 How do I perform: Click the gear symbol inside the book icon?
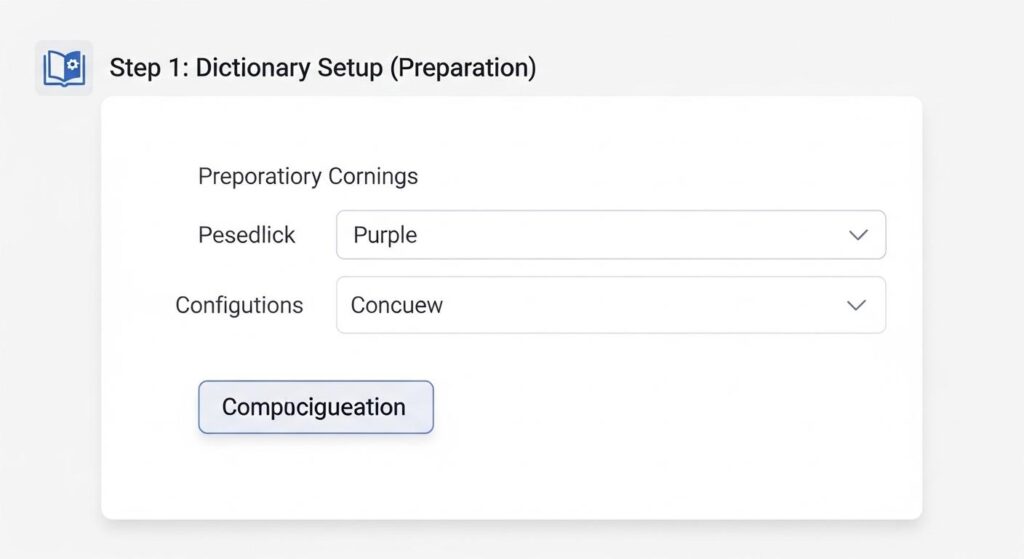70,65
